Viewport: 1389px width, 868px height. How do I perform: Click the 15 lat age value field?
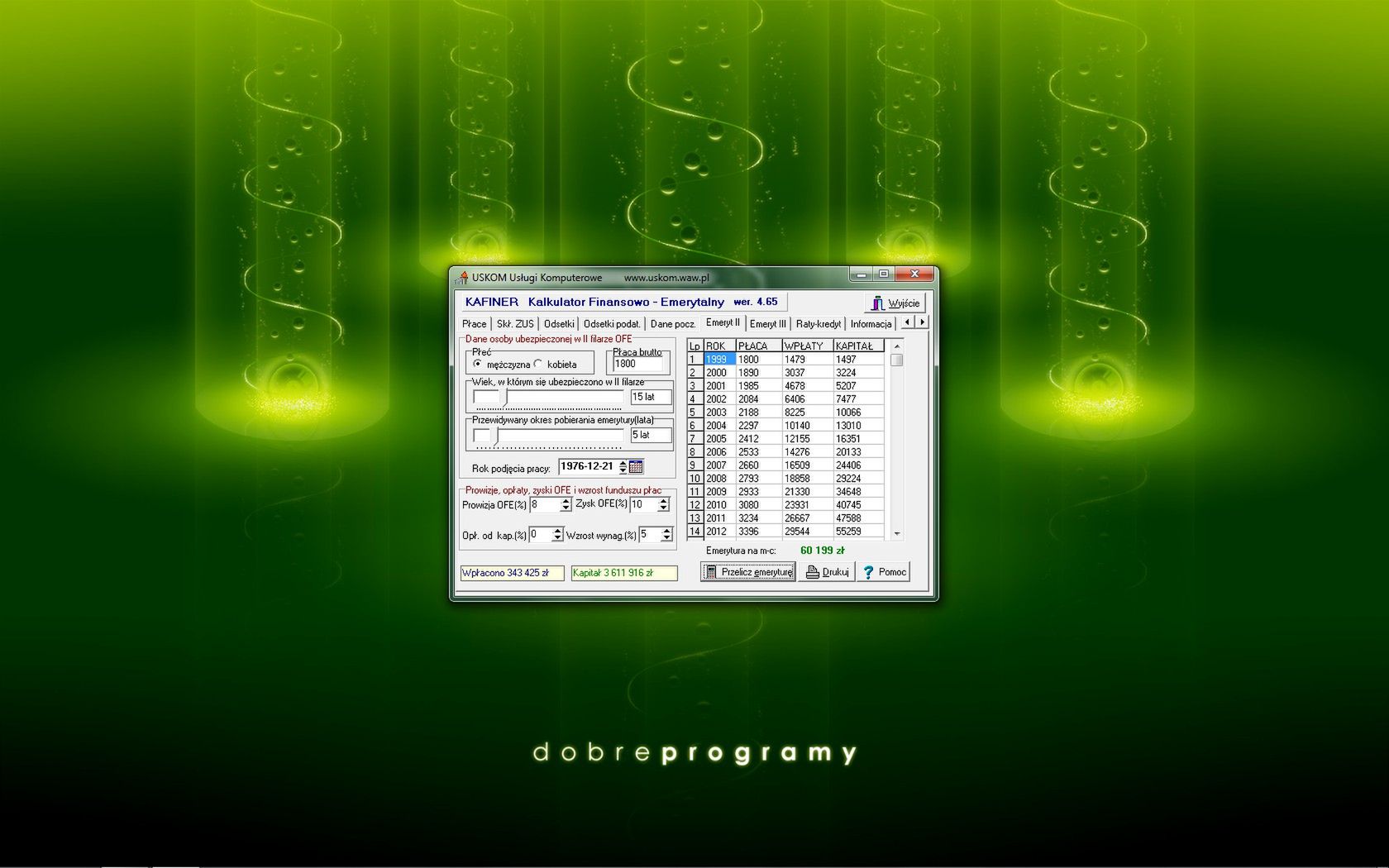[651, 398]
